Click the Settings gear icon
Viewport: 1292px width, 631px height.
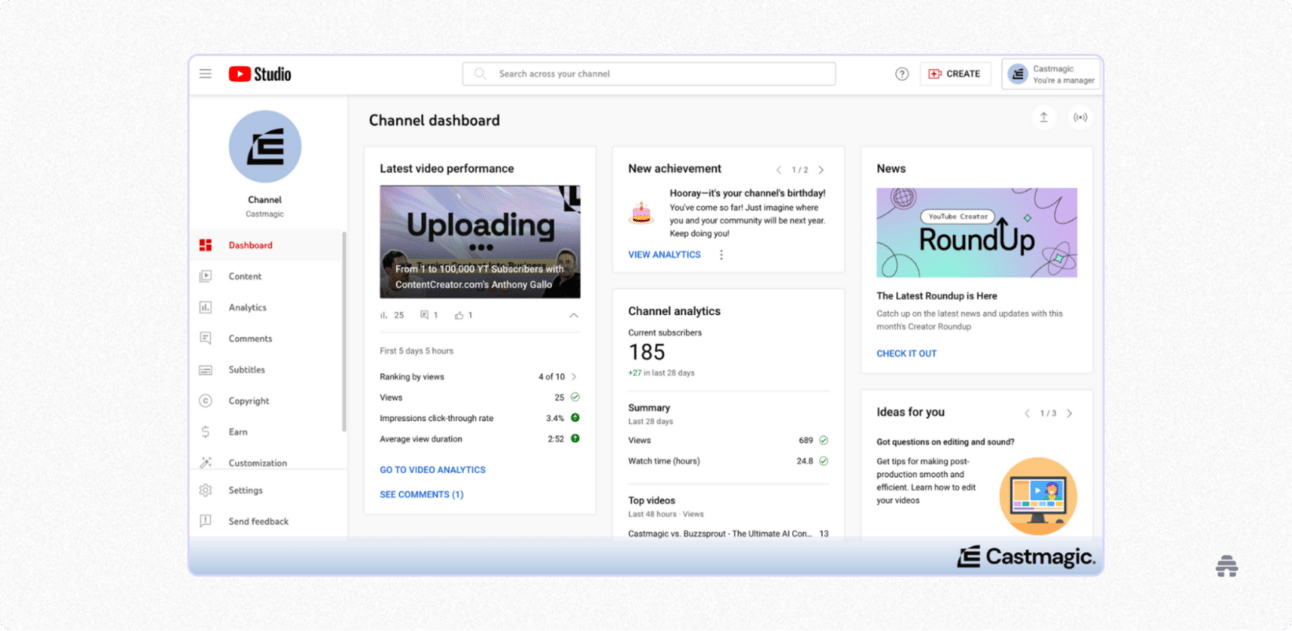click(x=205, y=490)
